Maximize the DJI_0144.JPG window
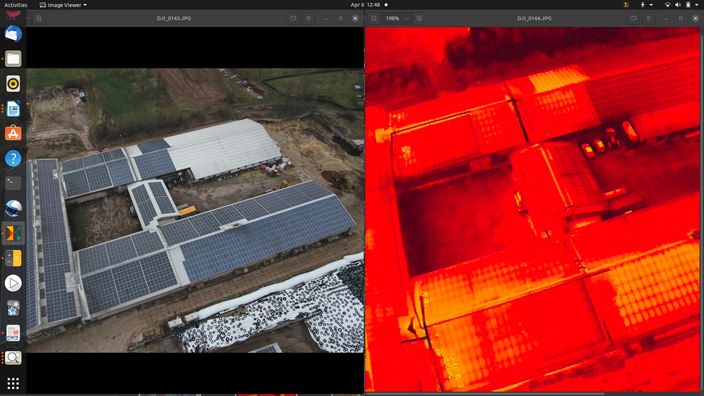The width and height of the screenshot is (704, 396). click(681, 18)
